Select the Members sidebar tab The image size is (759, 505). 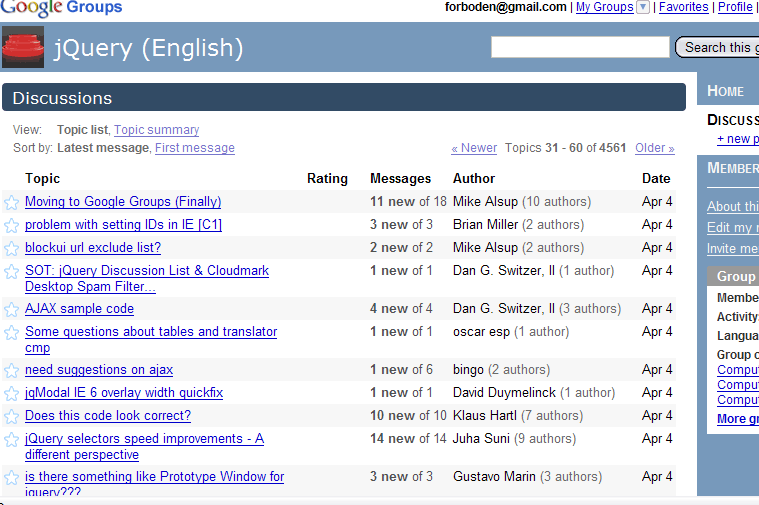tap(733, 168)
